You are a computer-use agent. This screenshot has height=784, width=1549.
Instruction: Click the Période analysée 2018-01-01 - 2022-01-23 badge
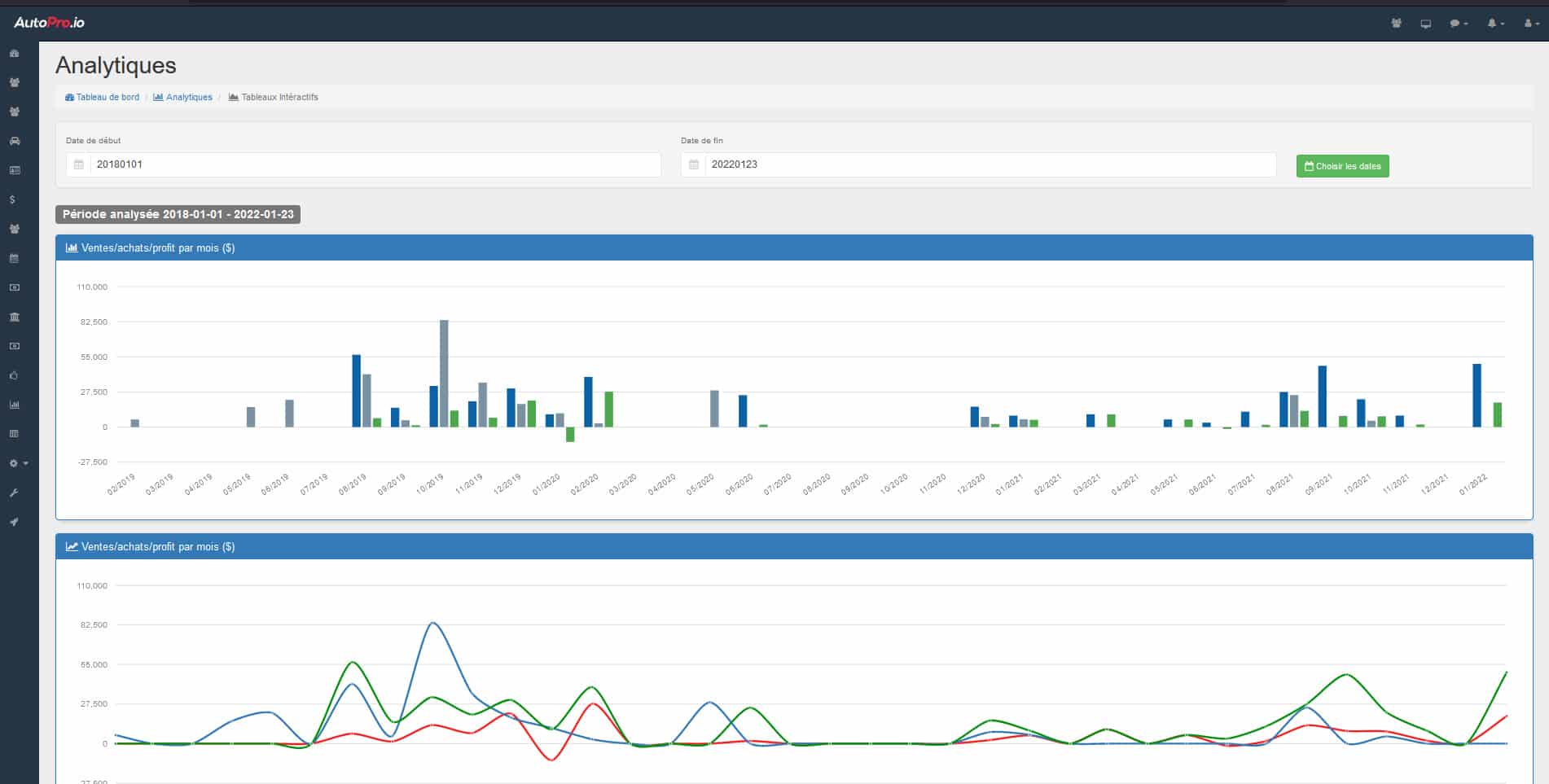(178, 214)
